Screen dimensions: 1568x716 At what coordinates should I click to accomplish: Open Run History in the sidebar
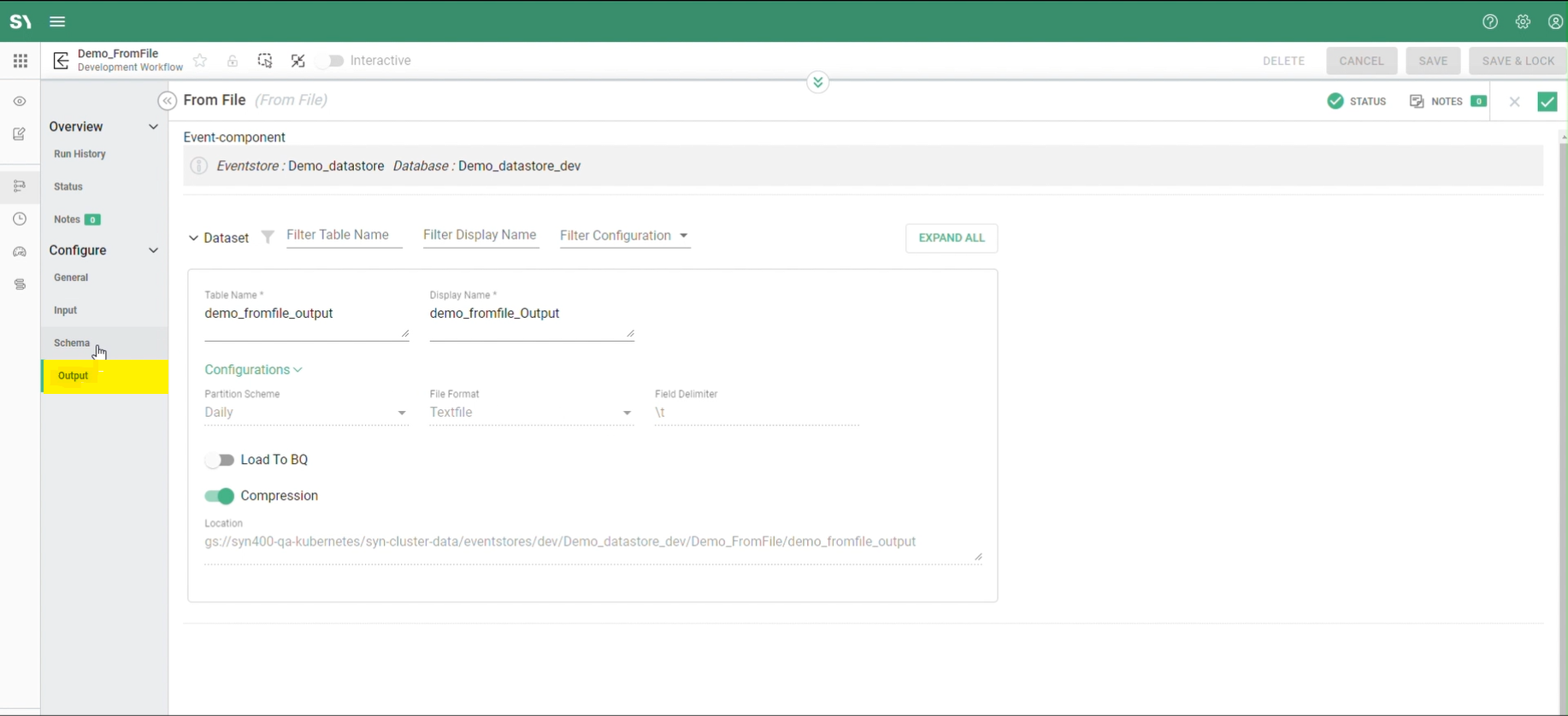[80, 155]
